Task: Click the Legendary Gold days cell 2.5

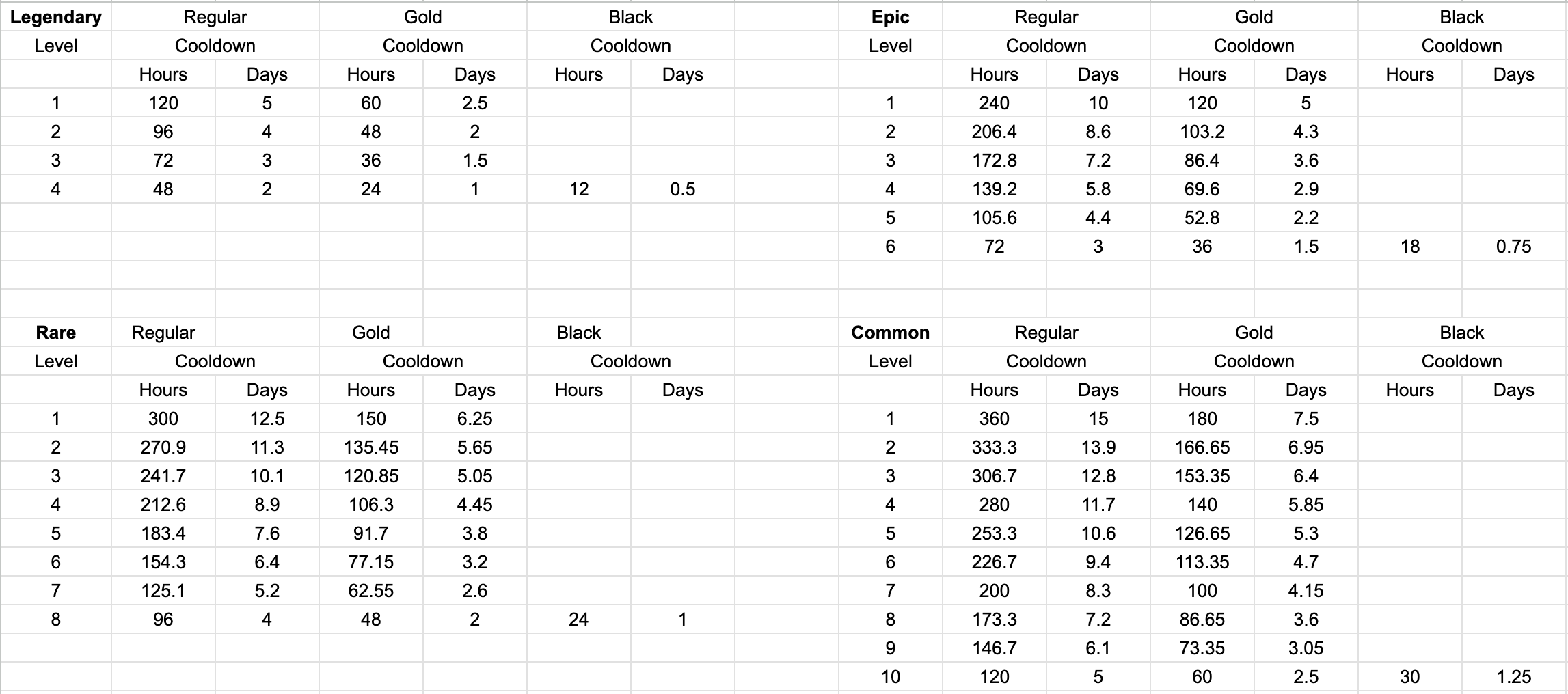Action: tap(474, 103)
